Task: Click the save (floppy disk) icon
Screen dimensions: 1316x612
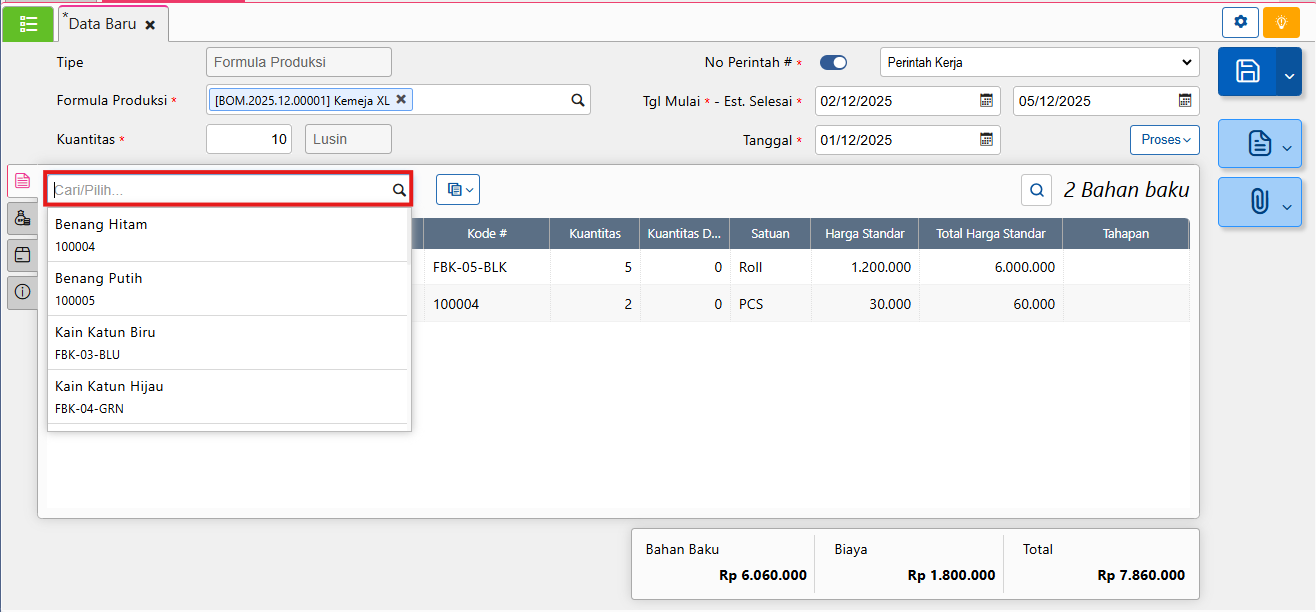Action: [1247, 71]
